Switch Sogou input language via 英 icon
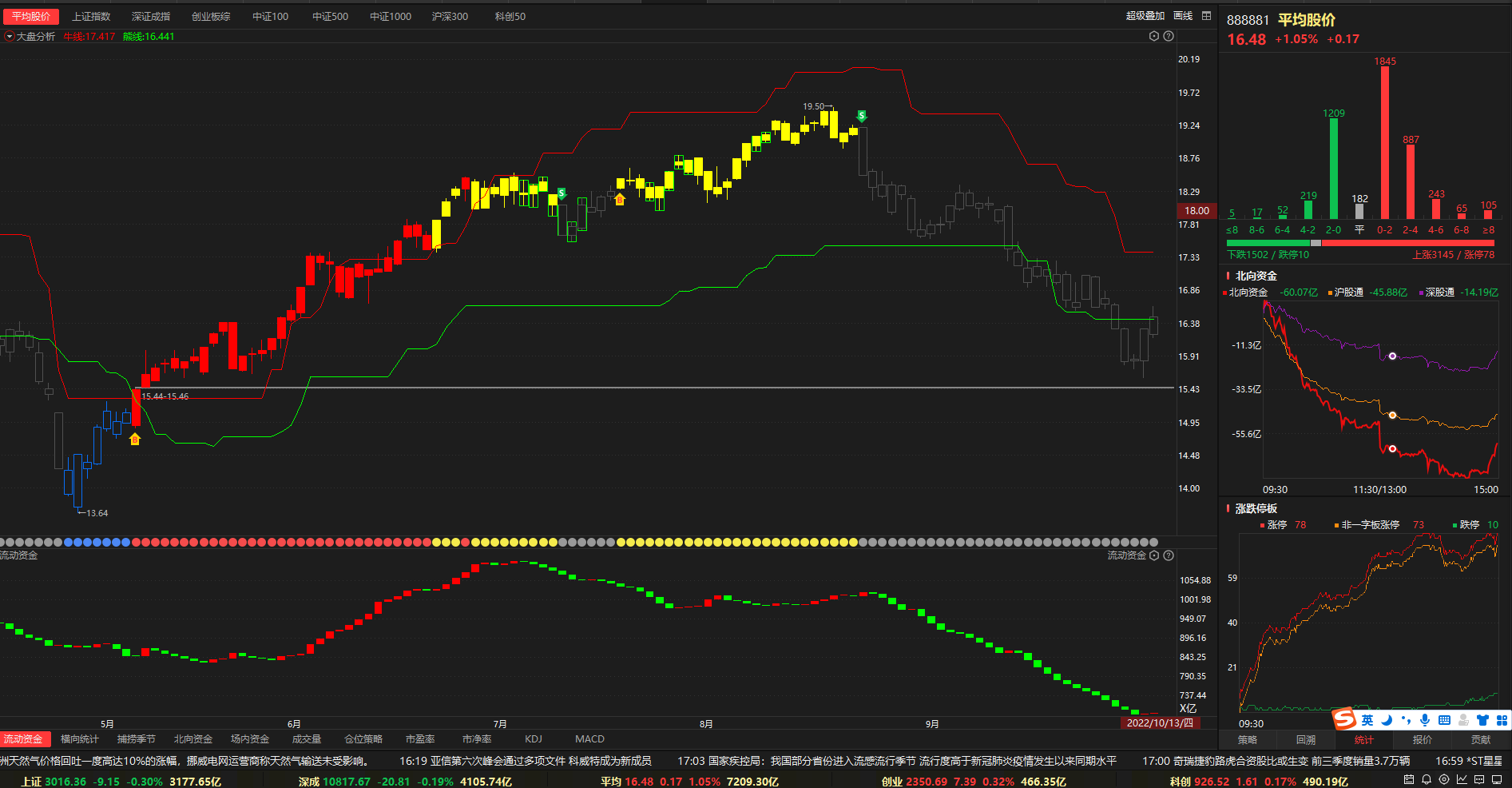Image resolution: width=1512 pixels, height=788 pixels. click(x=1367, y=720)
